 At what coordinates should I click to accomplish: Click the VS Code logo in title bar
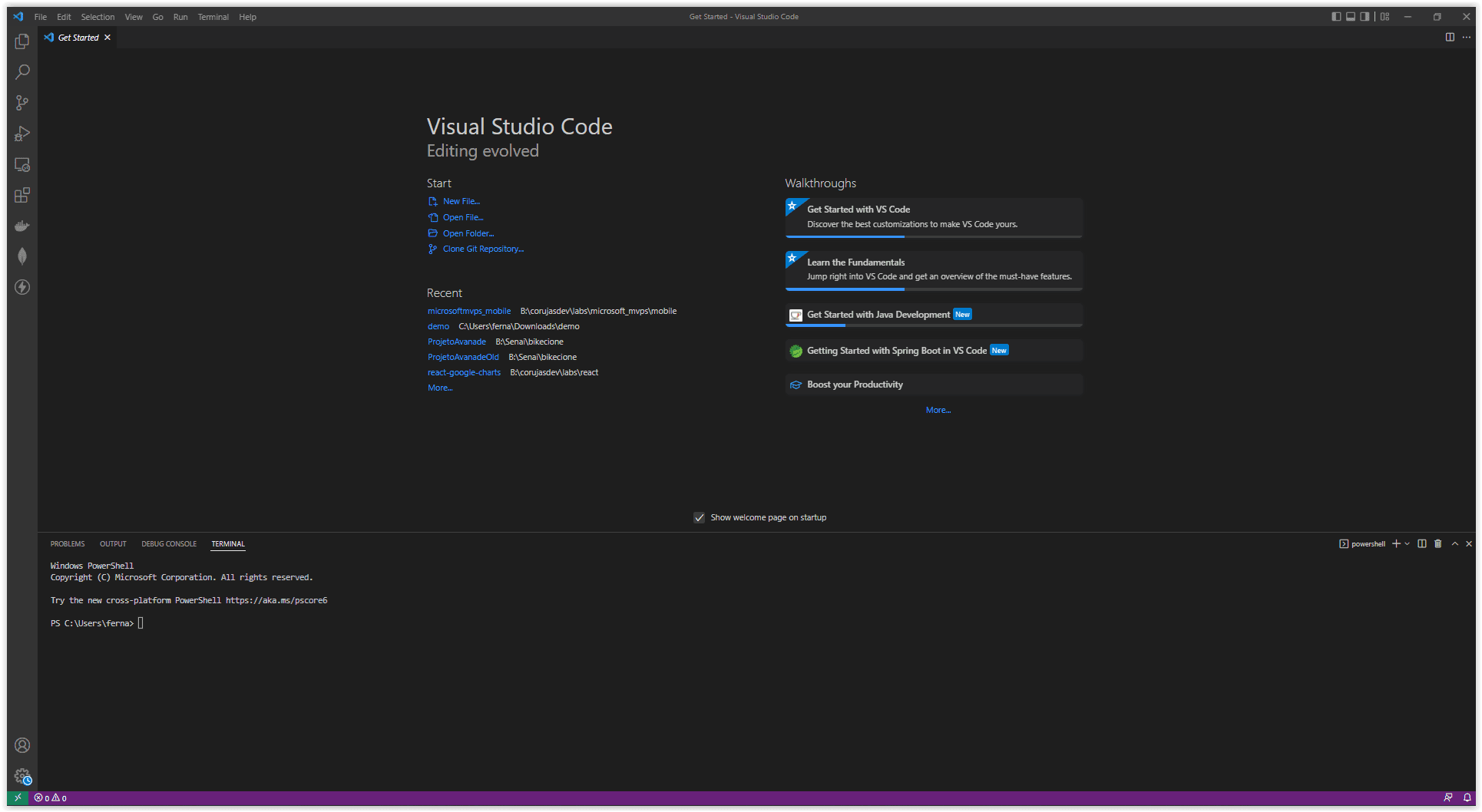coord(18,16)
